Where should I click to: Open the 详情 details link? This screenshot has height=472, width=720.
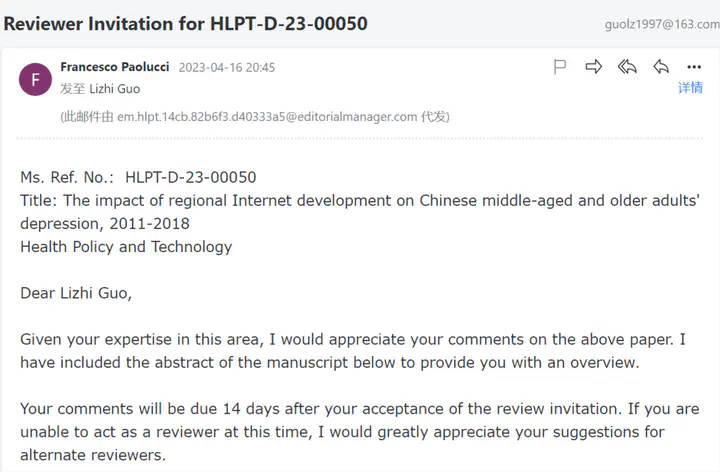point(690,88)
